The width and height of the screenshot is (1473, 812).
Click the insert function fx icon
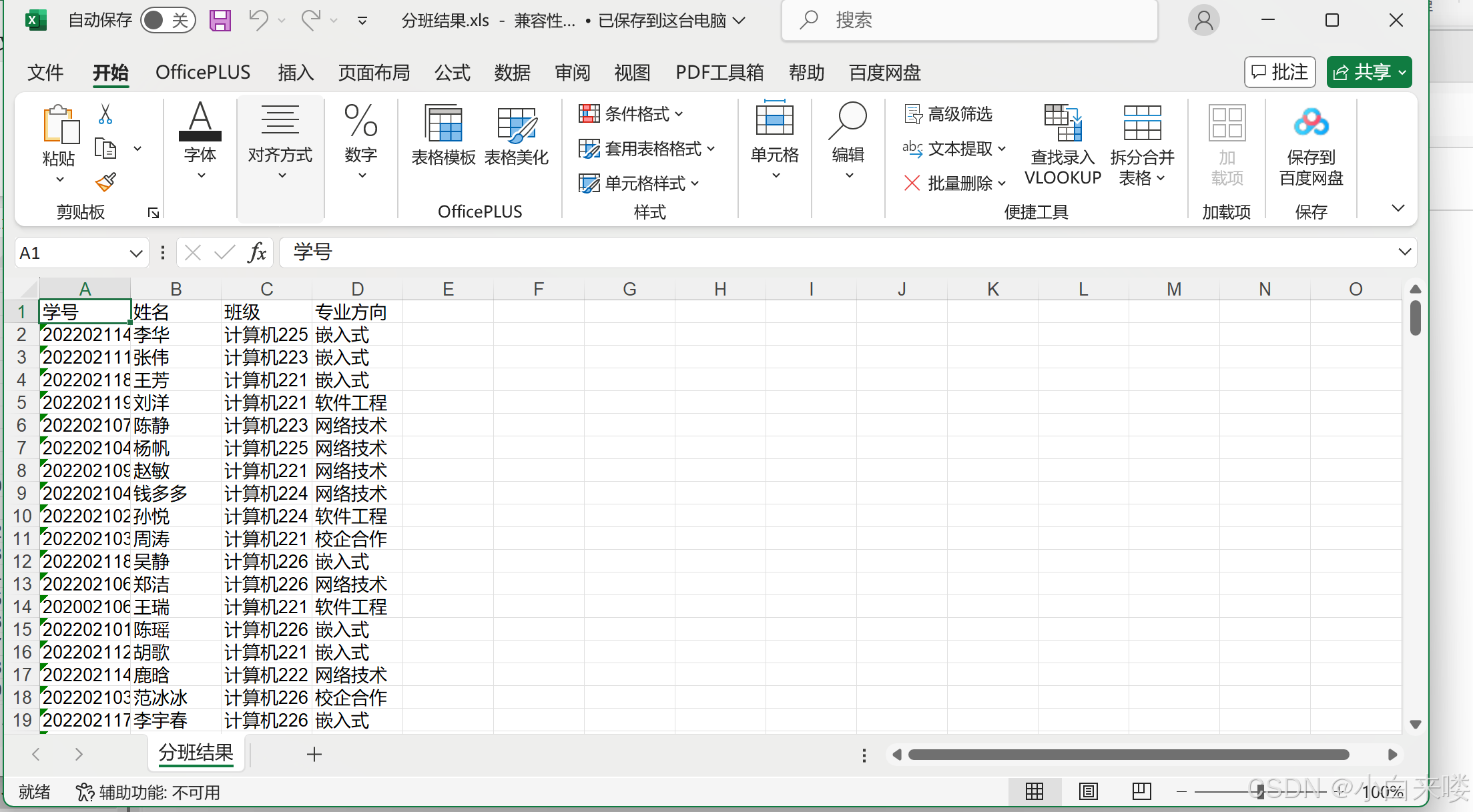tap(257, 253)
